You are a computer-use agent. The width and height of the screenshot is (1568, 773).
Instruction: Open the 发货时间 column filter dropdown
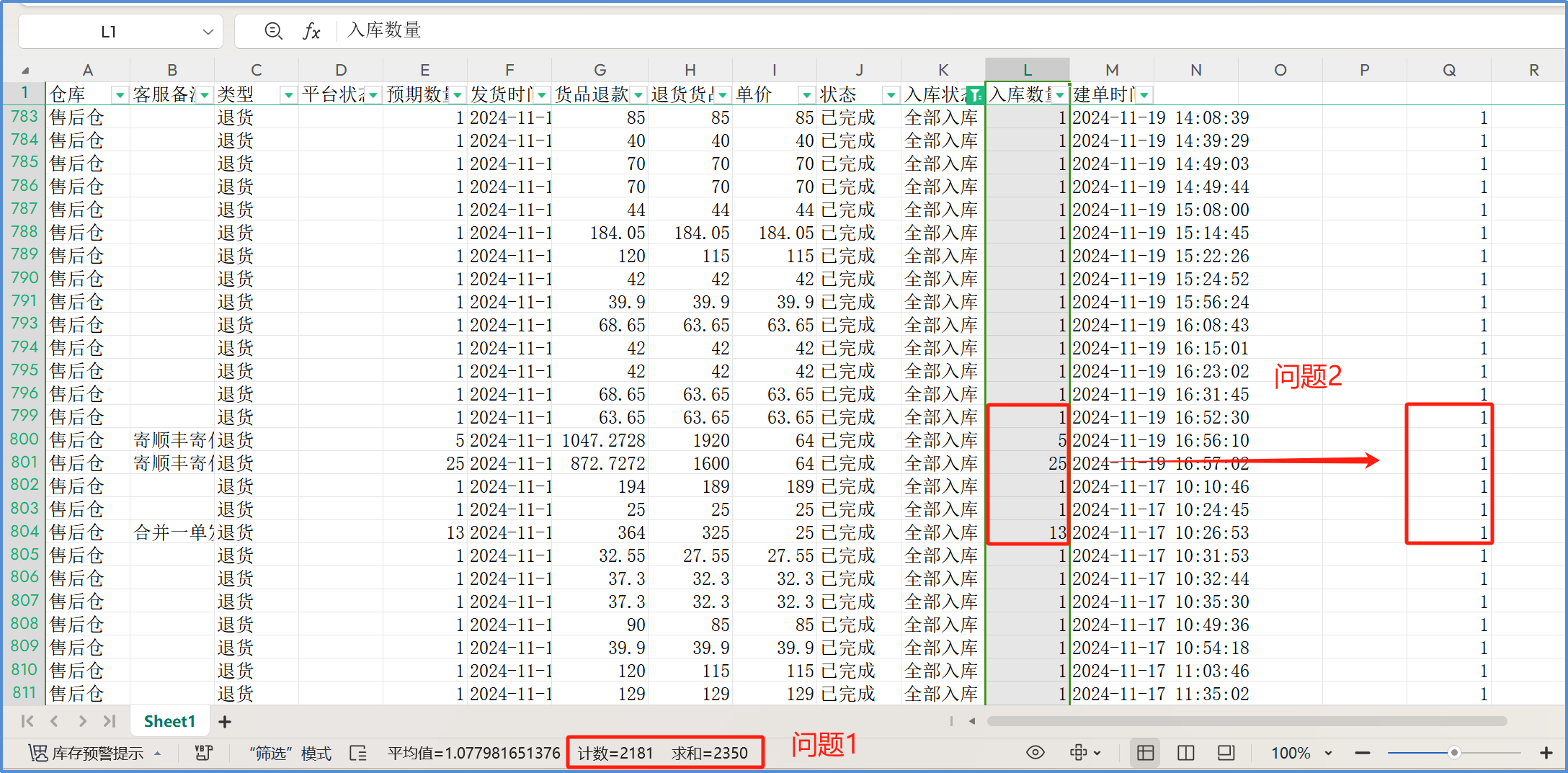[x=542, y=95]
